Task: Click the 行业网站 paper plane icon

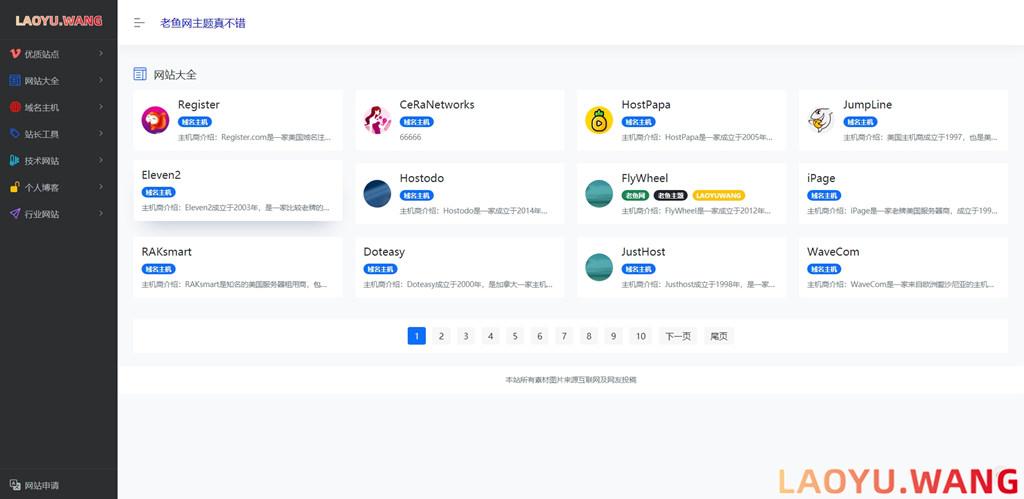Action: [x=15, y=214]
